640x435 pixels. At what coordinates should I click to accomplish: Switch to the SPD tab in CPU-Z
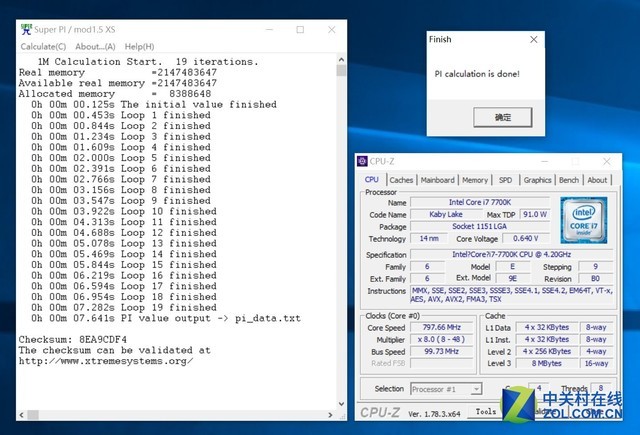click(x=505, y=180)
